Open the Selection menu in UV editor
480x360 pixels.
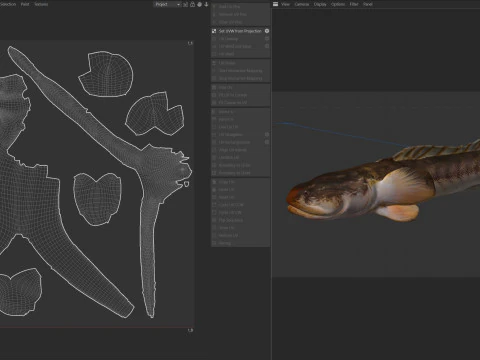pyautogui.click(x=7, y=4)
